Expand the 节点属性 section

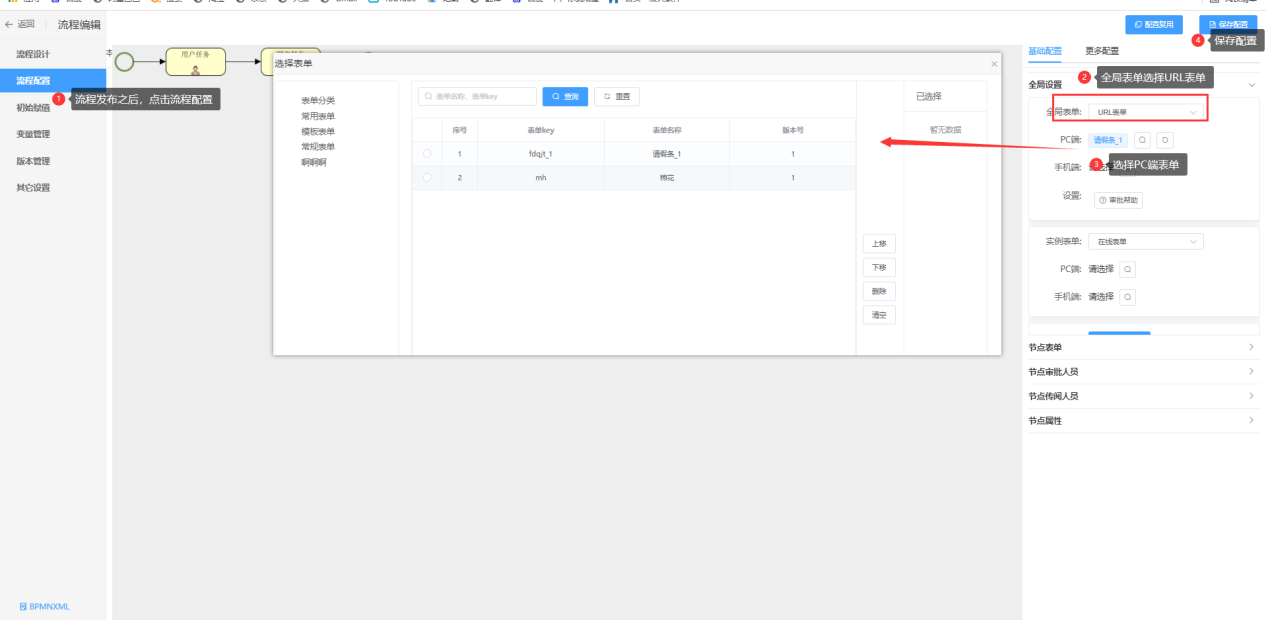pos(1143,421)
